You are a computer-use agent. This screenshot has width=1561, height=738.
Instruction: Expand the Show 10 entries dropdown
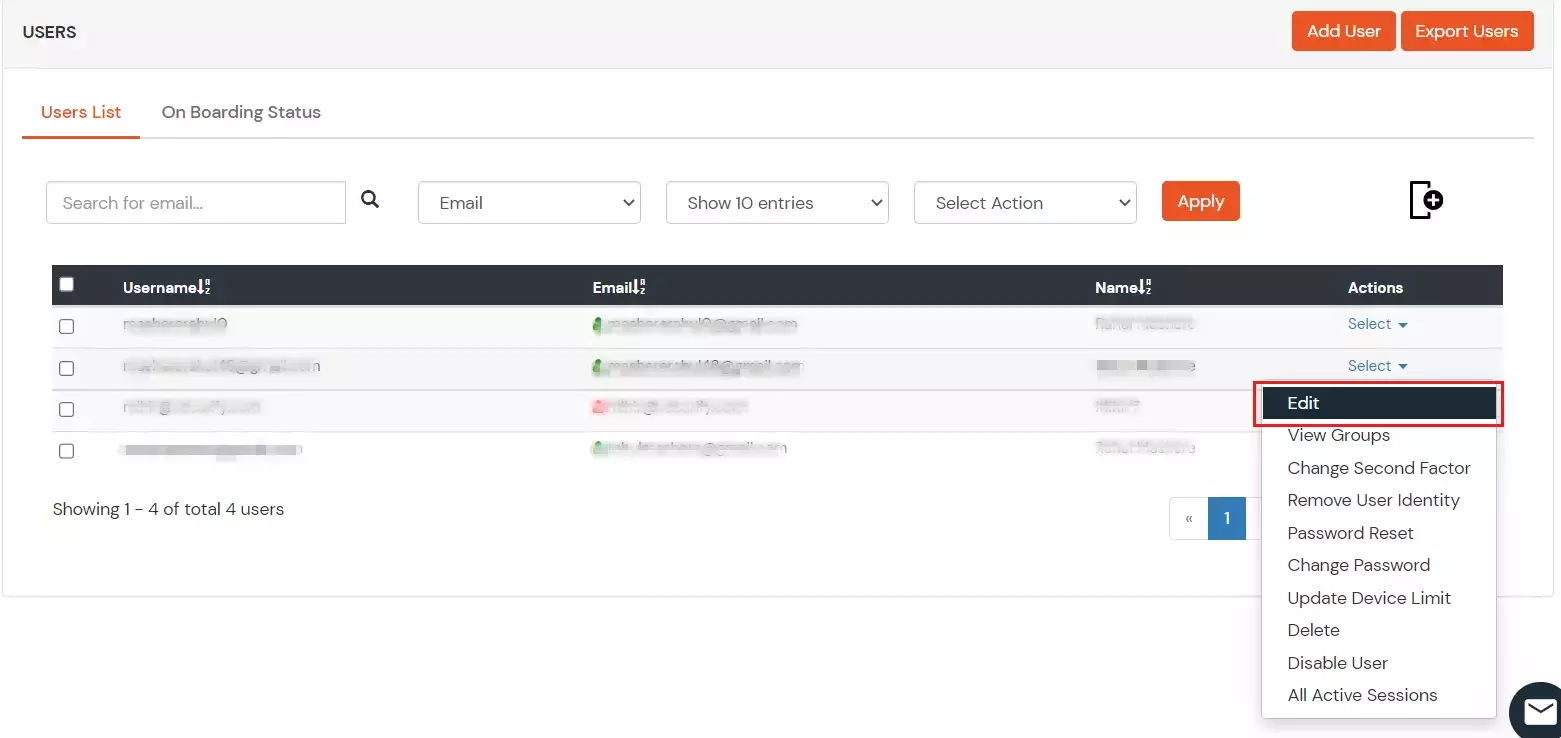pyautogui.click(x=777, y=202)
